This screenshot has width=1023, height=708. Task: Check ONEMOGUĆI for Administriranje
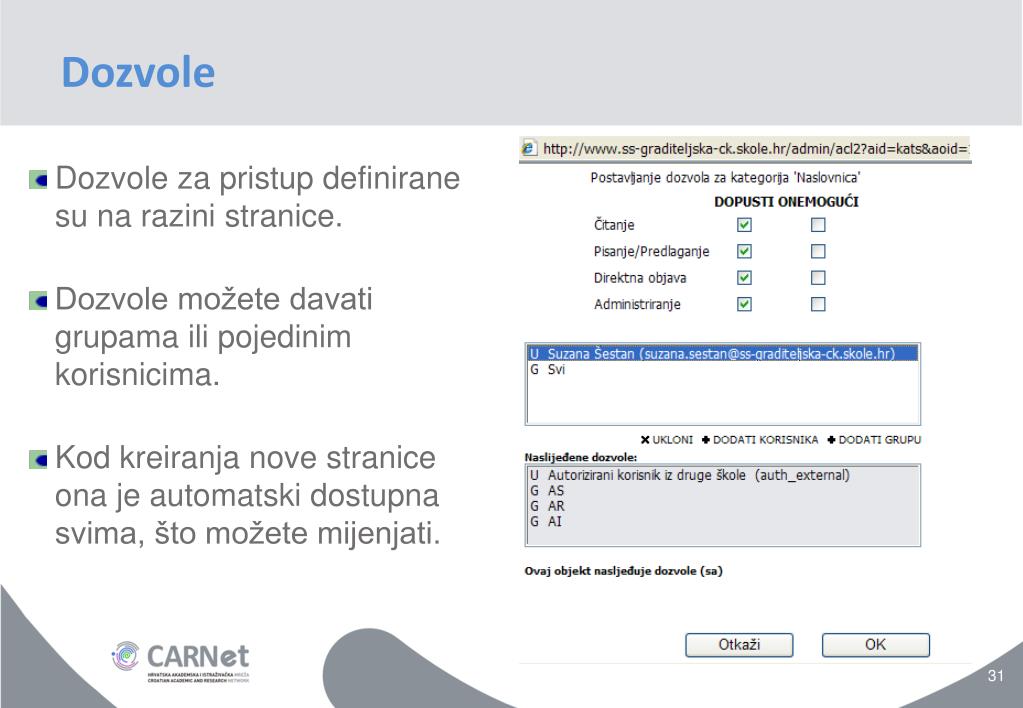(817, 304)
